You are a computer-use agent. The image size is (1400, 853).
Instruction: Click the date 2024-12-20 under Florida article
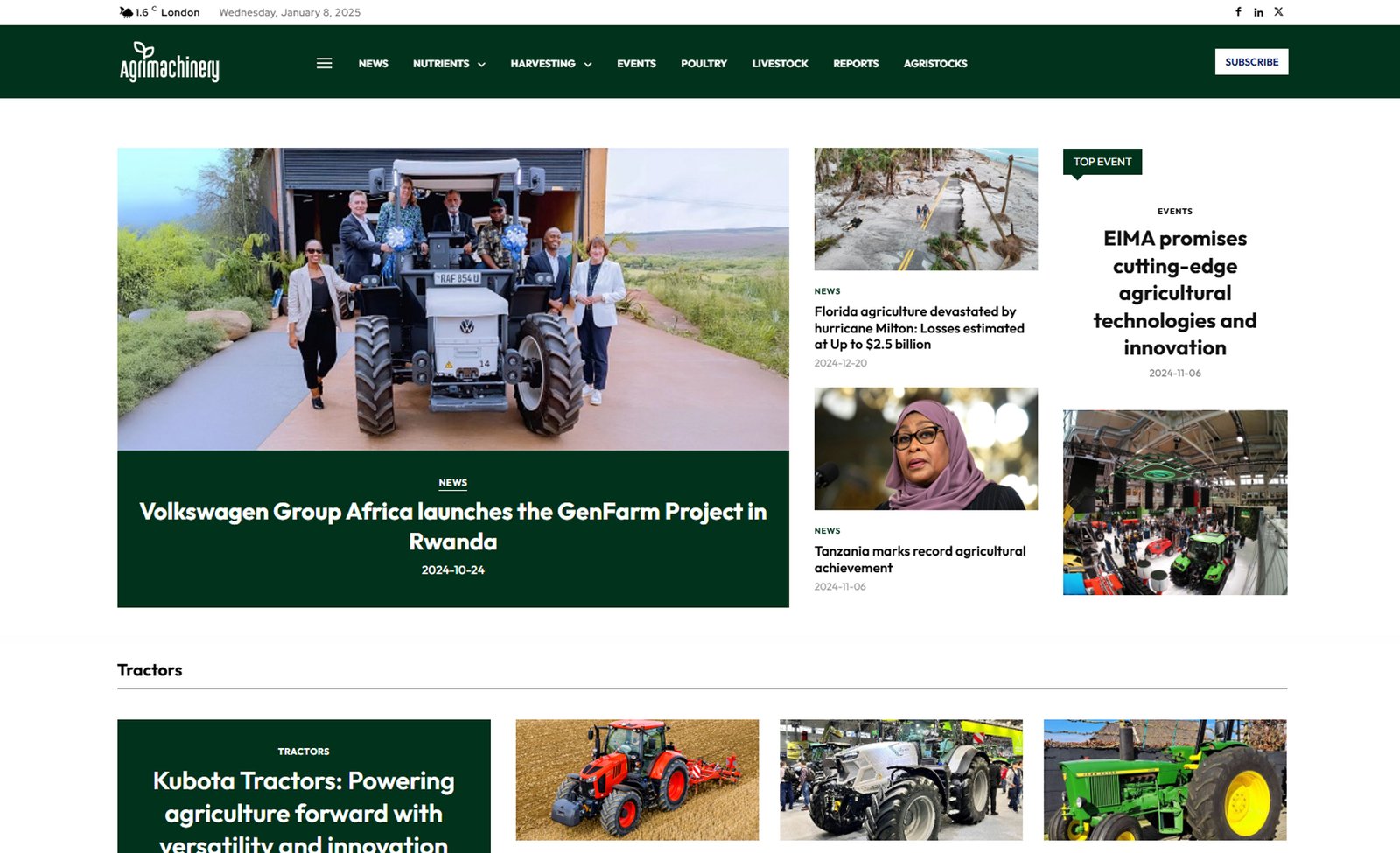840,363
